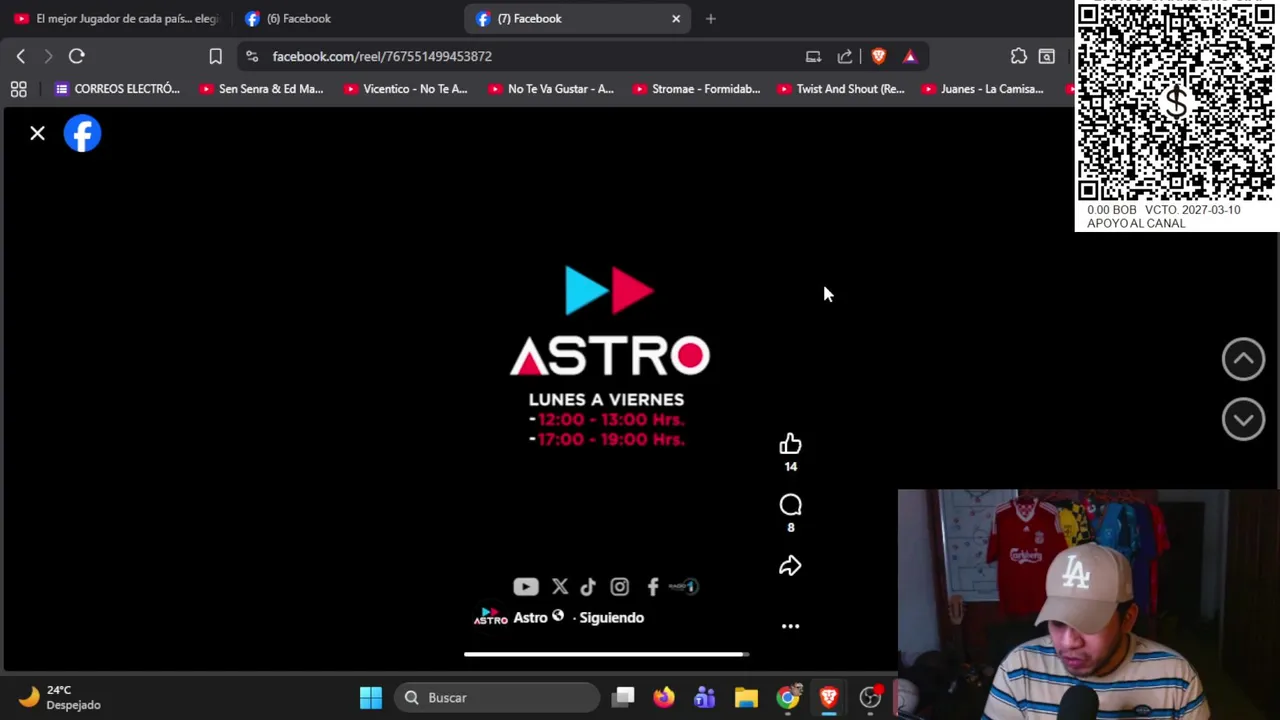Open the three-dot reel options menu
Viewport: 1280px width, 720px height.
point(790,626)
